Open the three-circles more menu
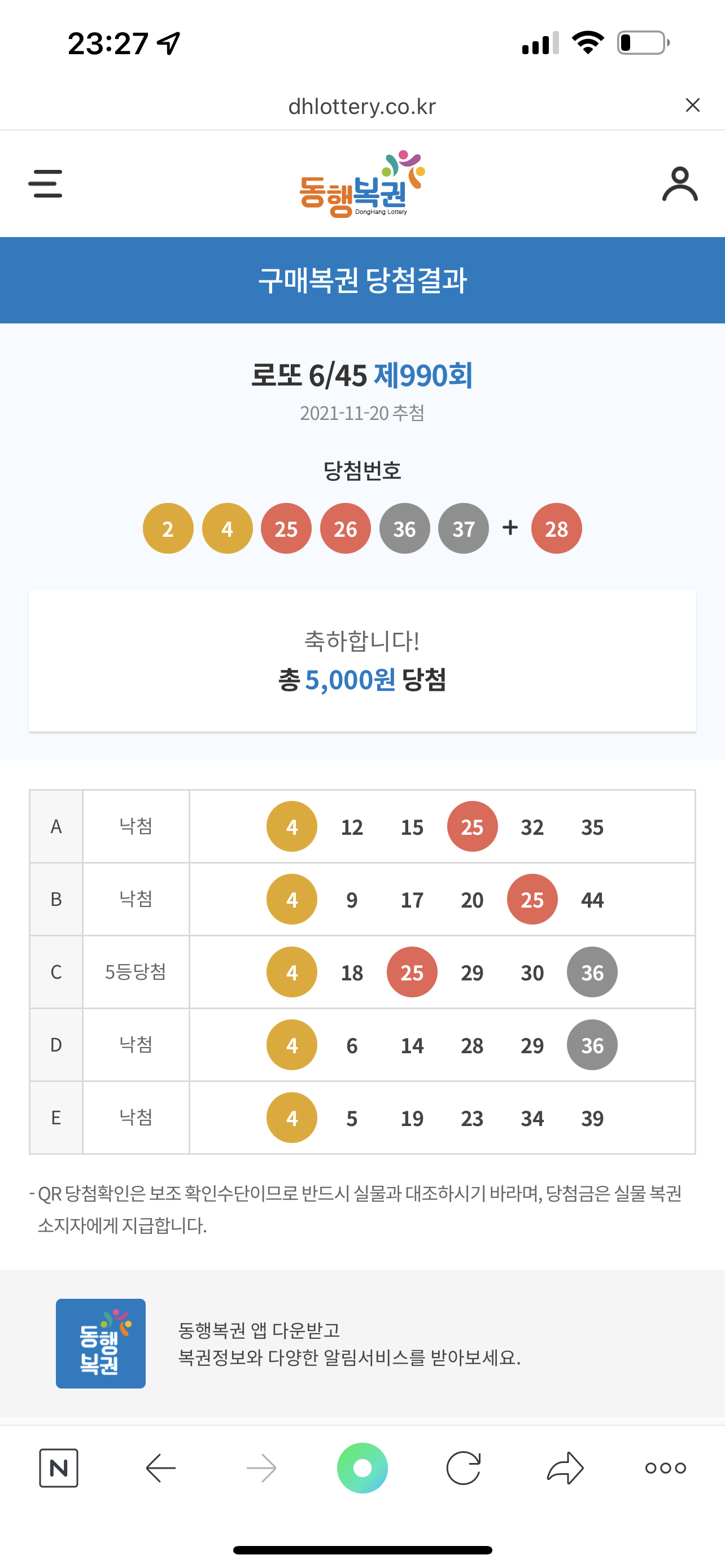This screenshot has width=725, height=1568. coord(665,1468)
